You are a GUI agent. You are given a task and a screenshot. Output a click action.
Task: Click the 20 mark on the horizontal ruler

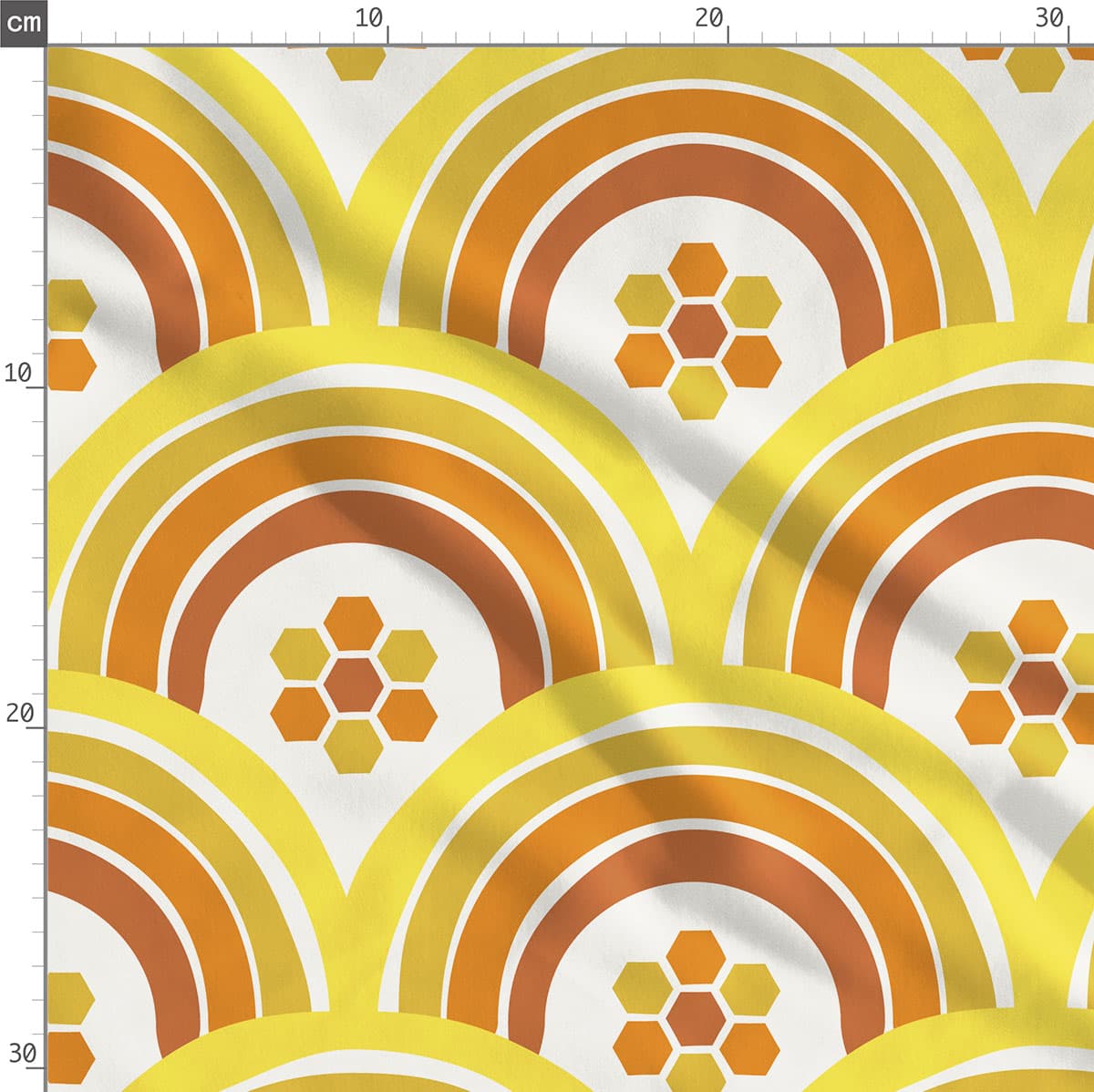click(x=708, y=18)
